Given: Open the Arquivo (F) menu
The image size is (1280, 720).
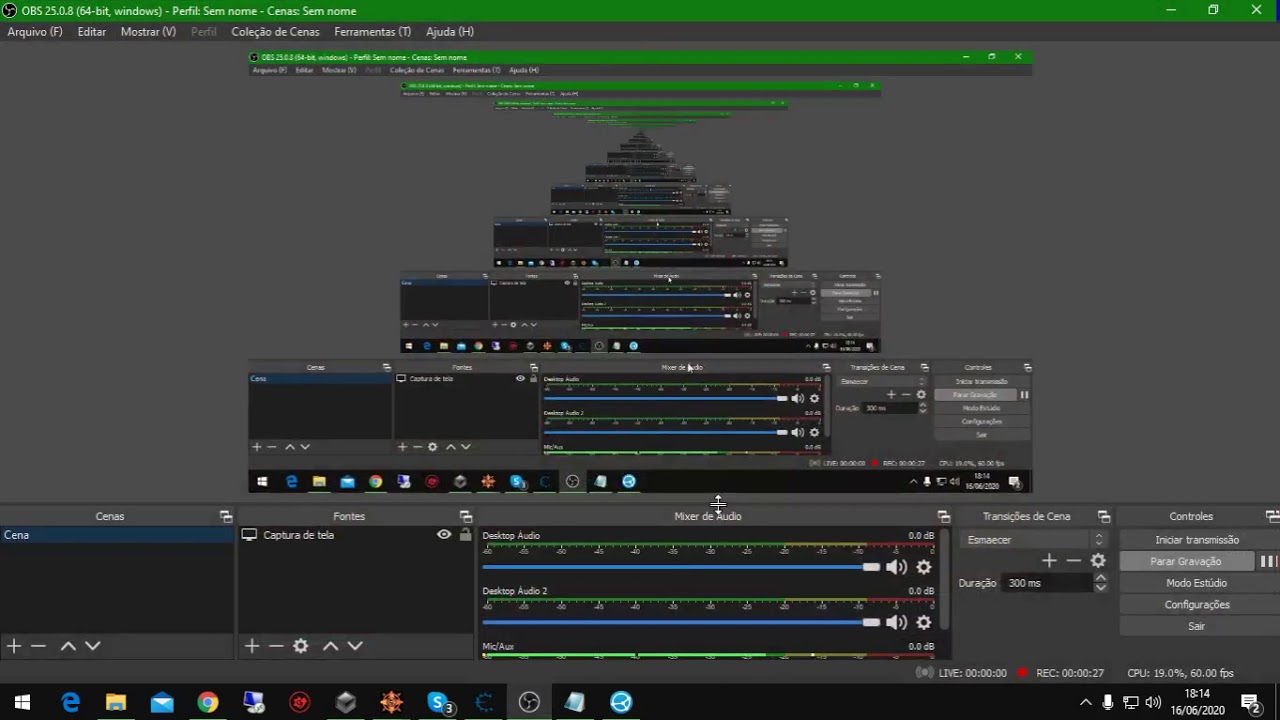Looking at the screenshot, I should coord(35,32).
